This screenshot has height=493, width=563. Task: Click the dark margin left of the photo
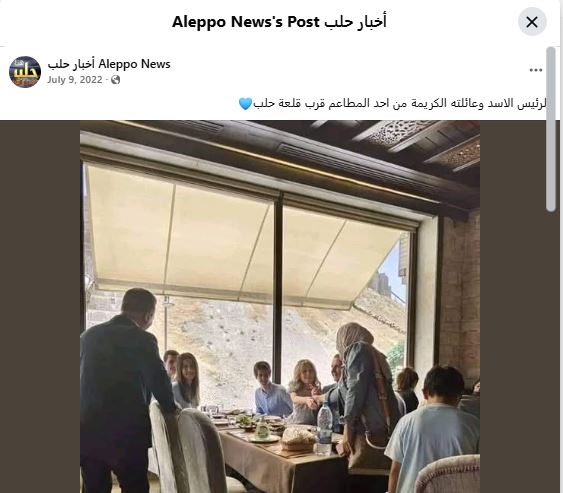pyautogui.click(x=40, y=307)
